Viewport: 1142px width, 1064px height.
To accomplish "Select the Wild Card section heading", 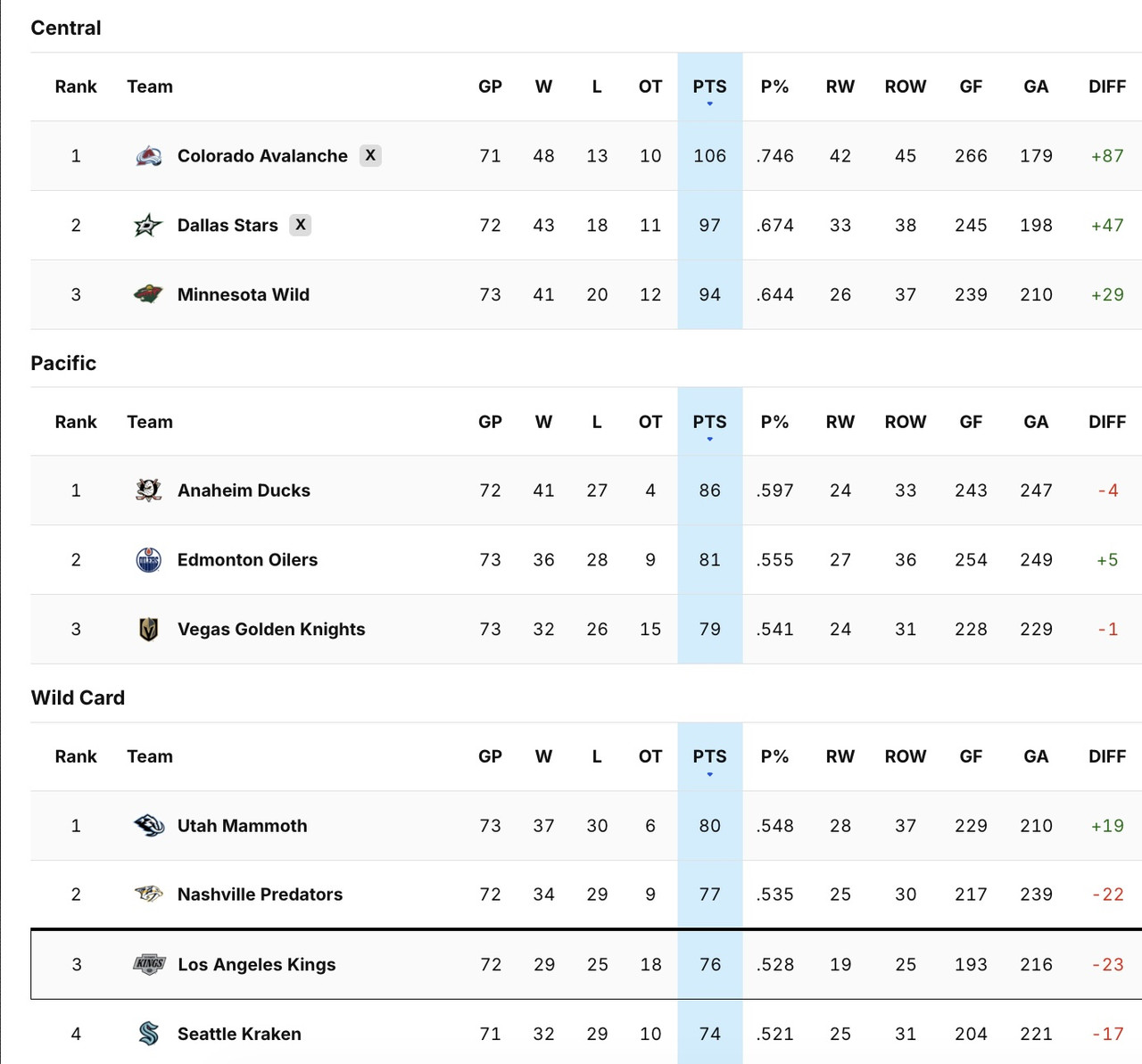I will point(78,697).
